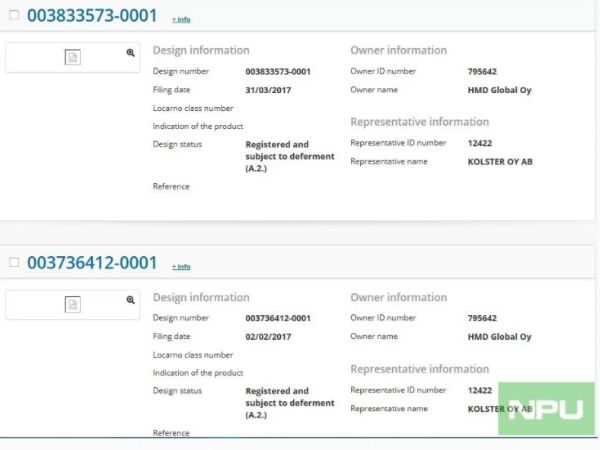Click Indication of the product label in second record

[x=198, y=373]
